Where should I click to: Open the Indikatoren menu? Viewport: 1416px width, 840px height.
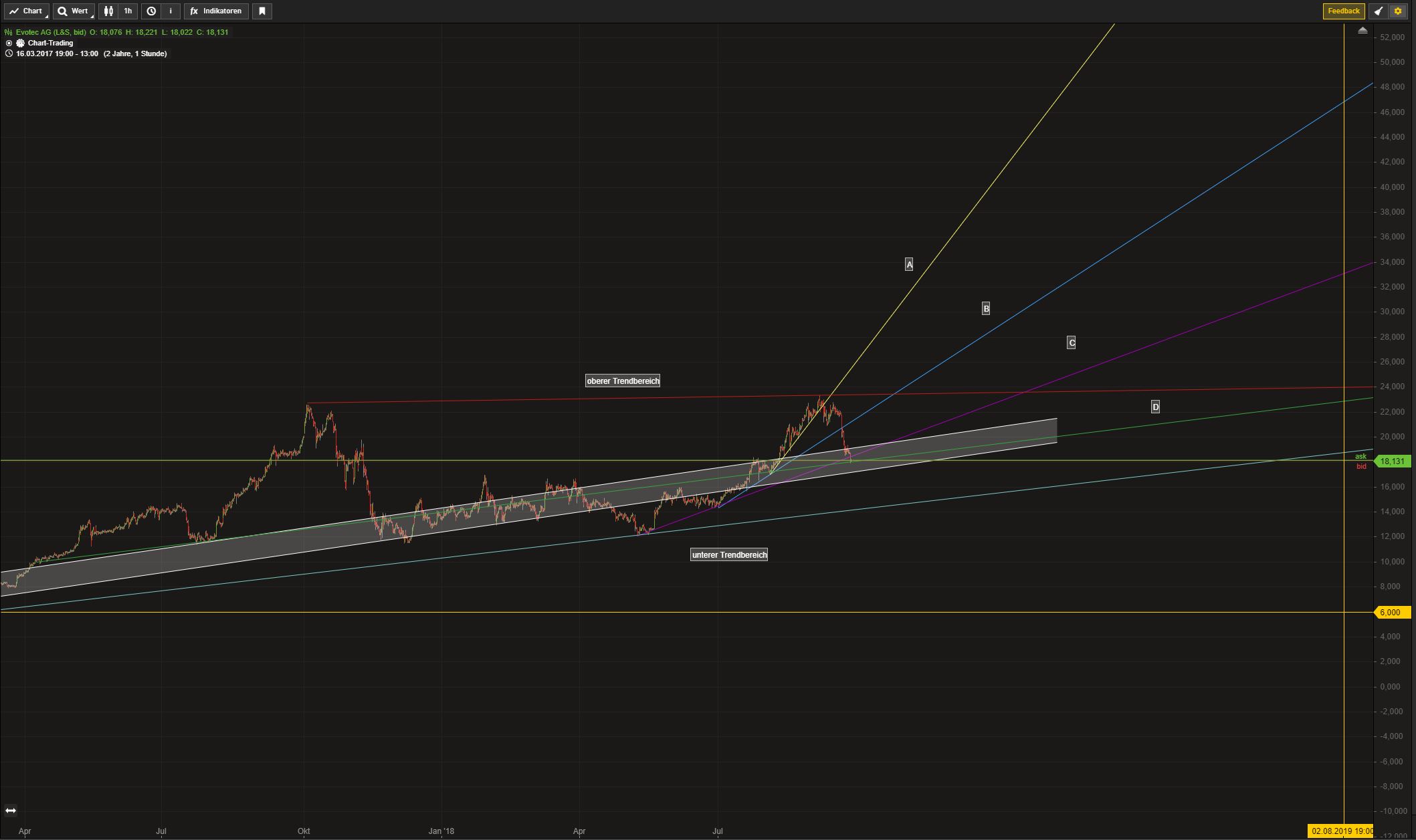(223, 11)
